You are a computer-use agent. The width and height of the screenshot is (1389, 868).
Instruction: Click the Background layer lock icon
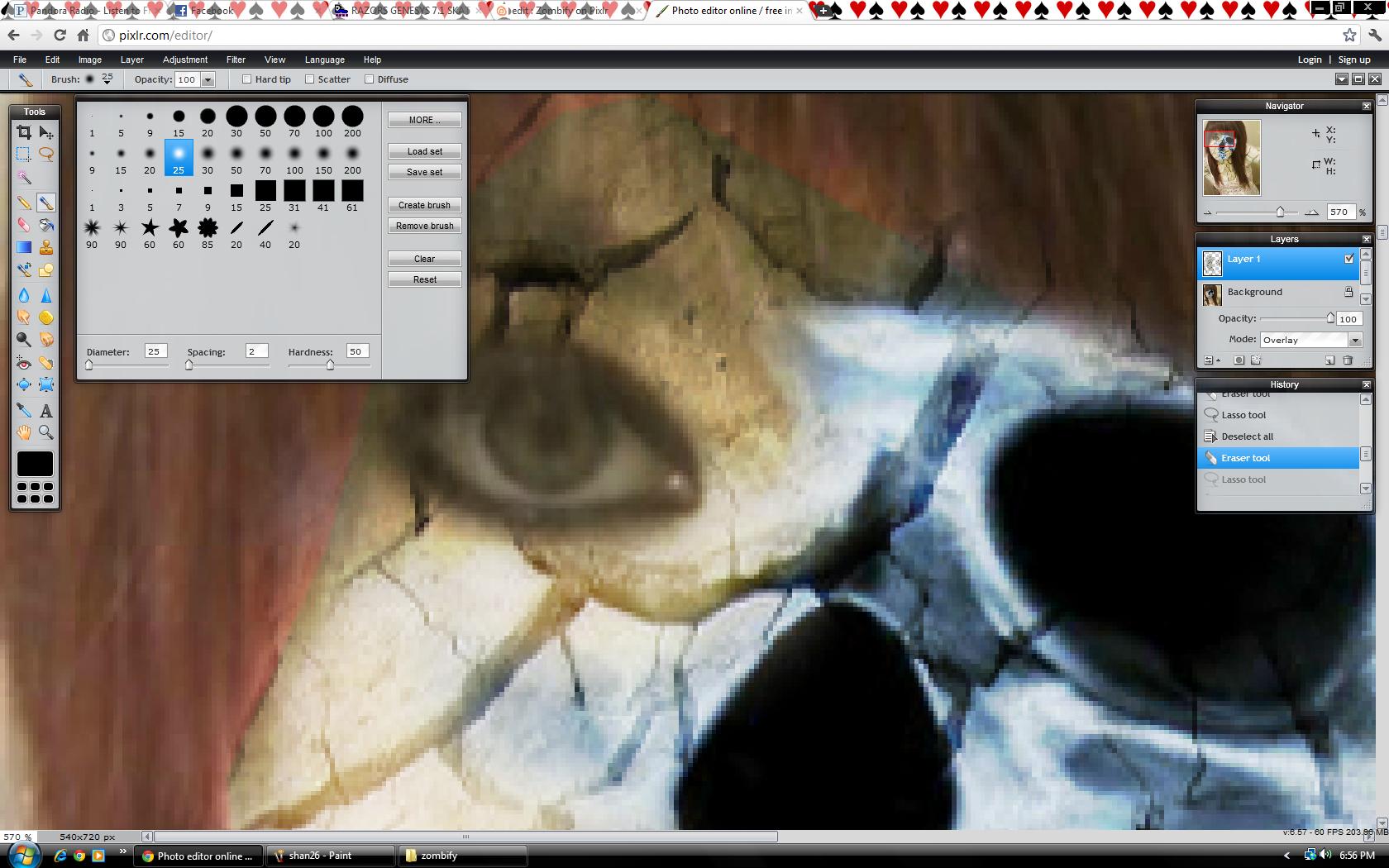coord(1348,292)
